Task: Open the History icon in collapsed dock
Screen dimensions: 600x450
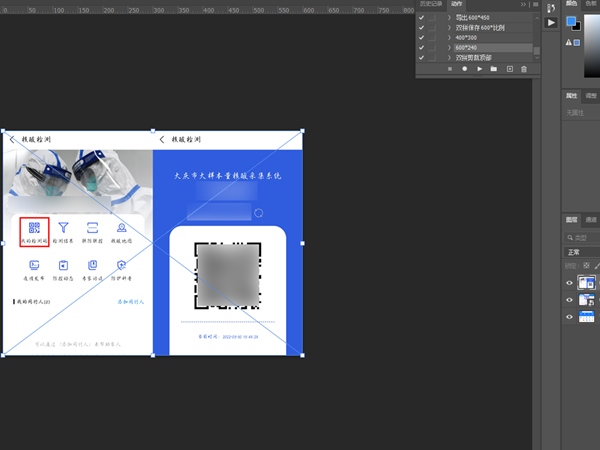Action: (x=551, y=8)
